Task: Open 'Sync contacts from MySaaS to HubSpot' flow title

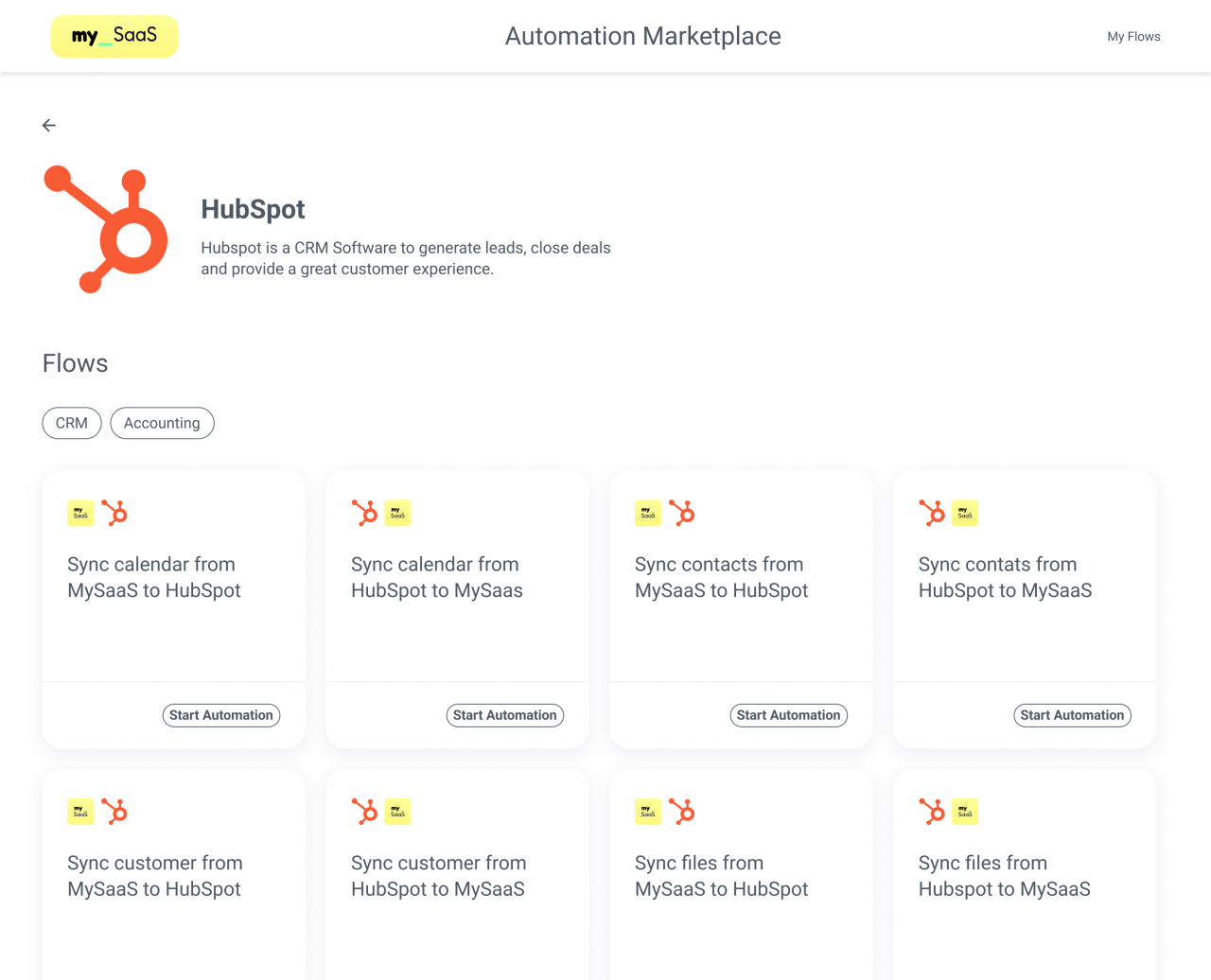Action: point(722,577)
